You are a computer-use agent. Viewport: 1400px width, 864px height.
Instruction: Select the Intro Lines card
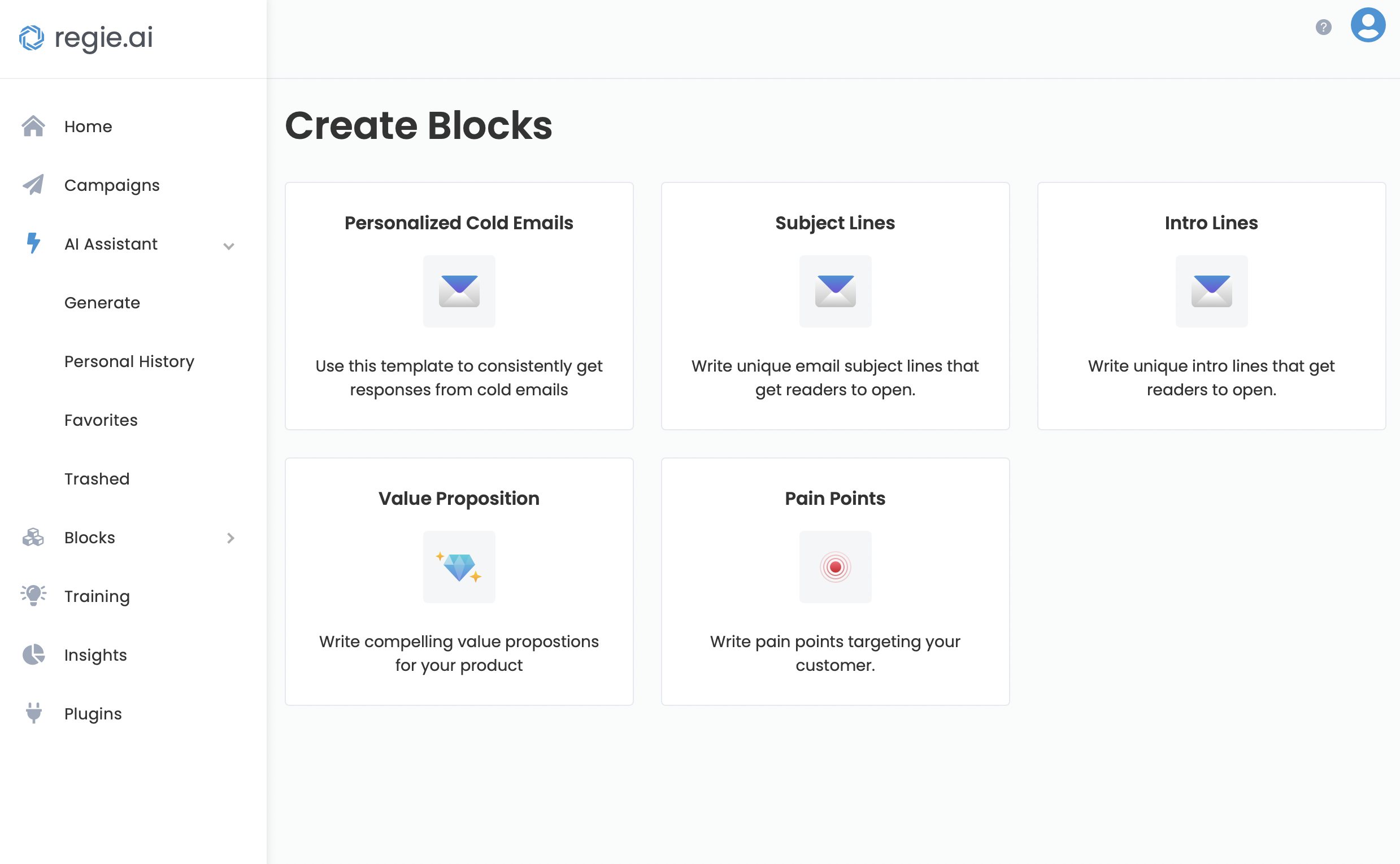click(x=1211, y=306)
